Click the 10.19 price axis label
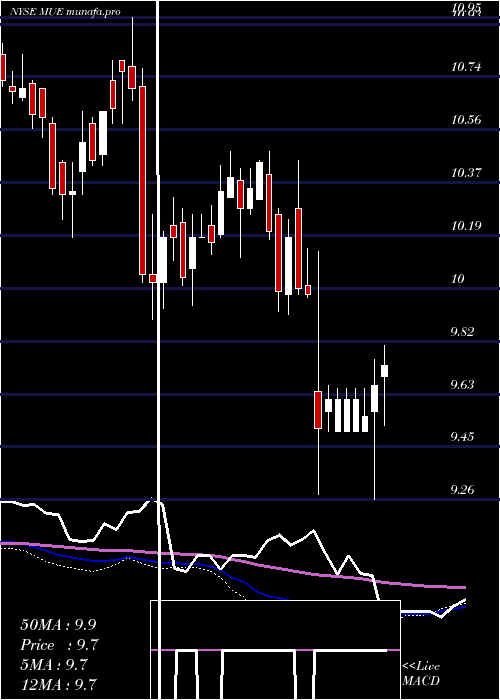500x700 pixels. tap(467, 225)
